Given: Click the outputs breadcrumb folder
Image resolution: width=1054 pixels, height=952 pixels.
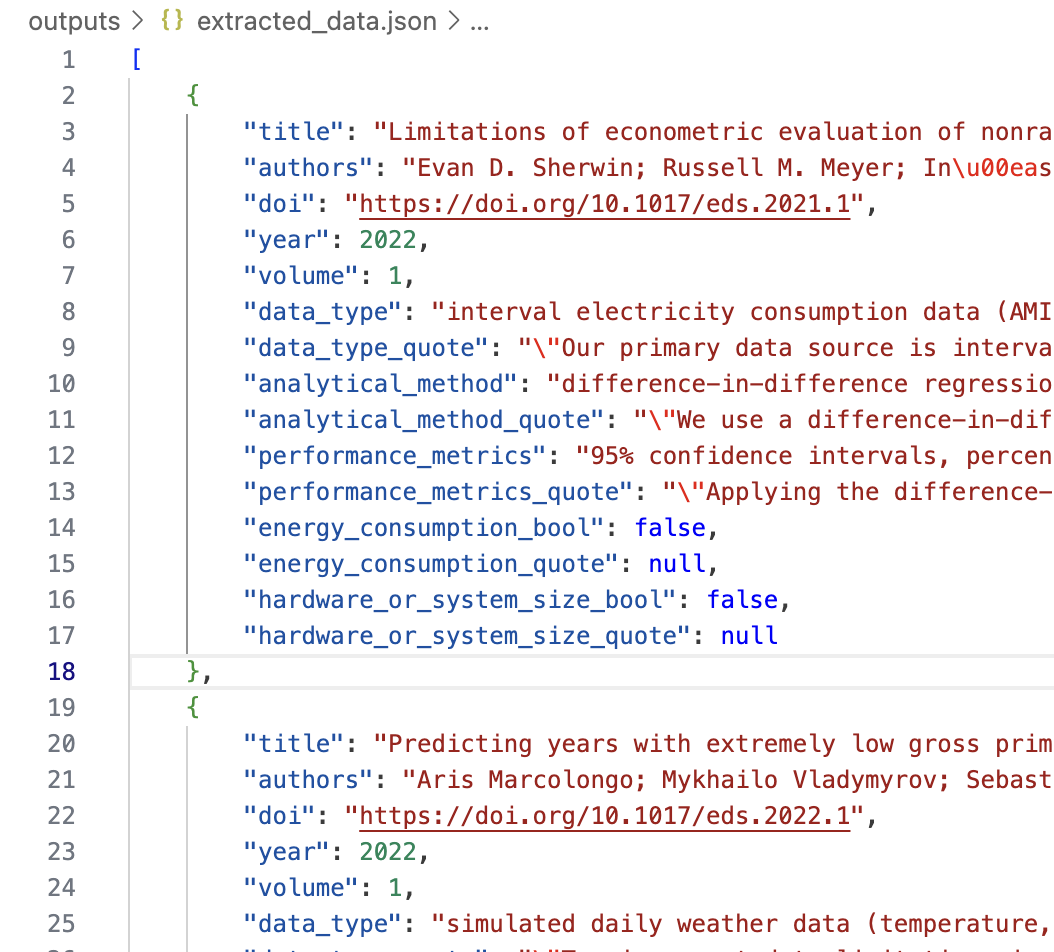Looking at the screenshot, I should click(74, 22).
